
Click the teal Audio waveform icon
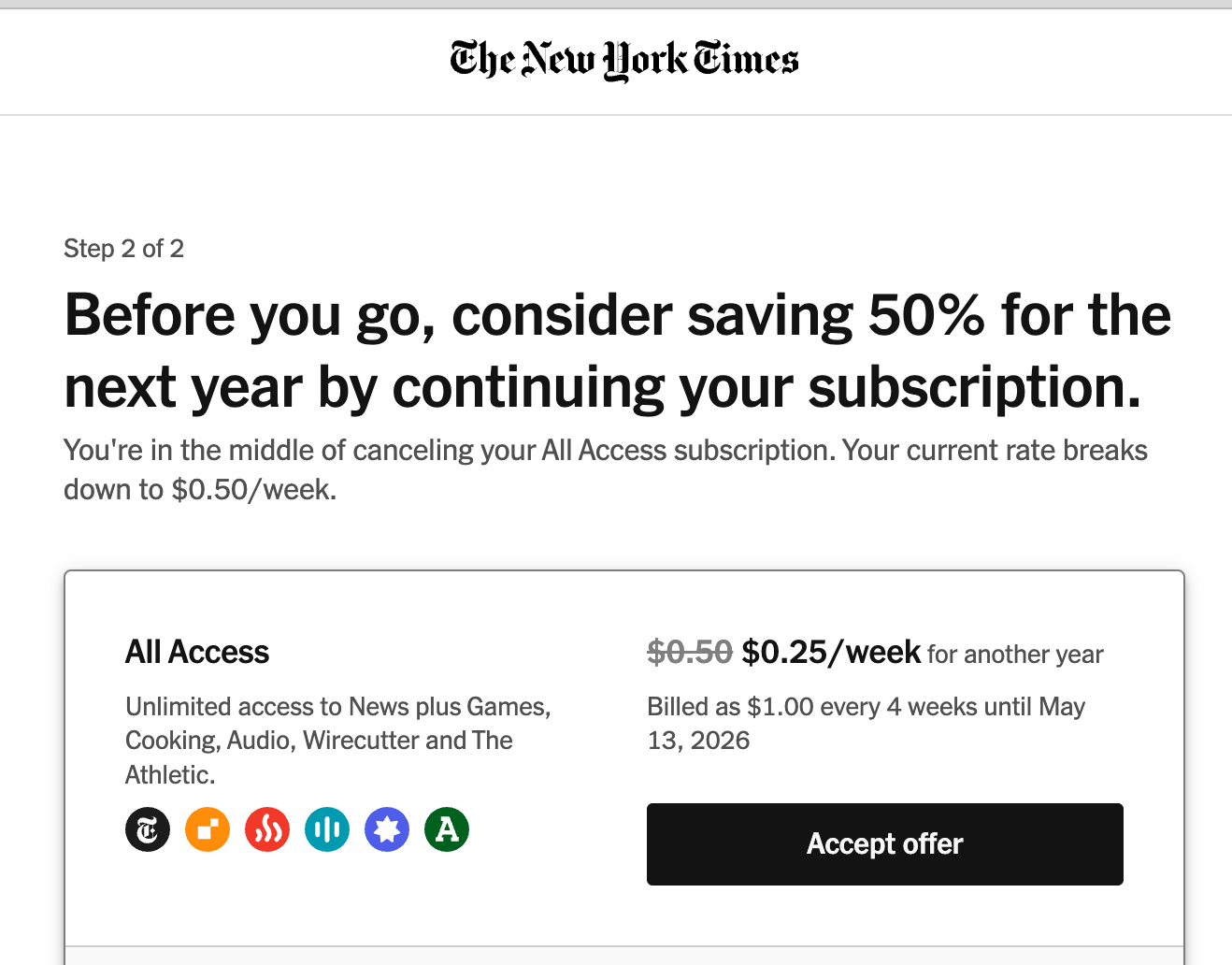(x=327, y=829)
